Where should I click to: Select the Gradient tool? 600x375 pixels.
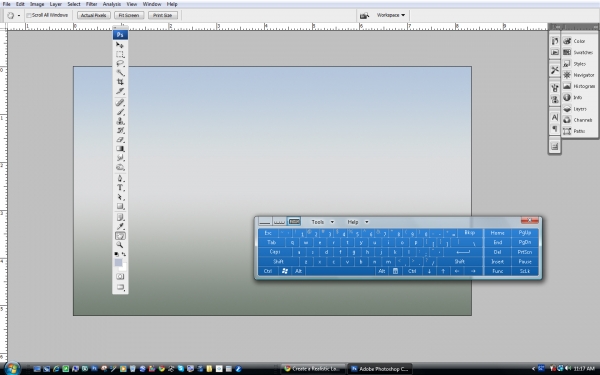[x=120, y=149]
